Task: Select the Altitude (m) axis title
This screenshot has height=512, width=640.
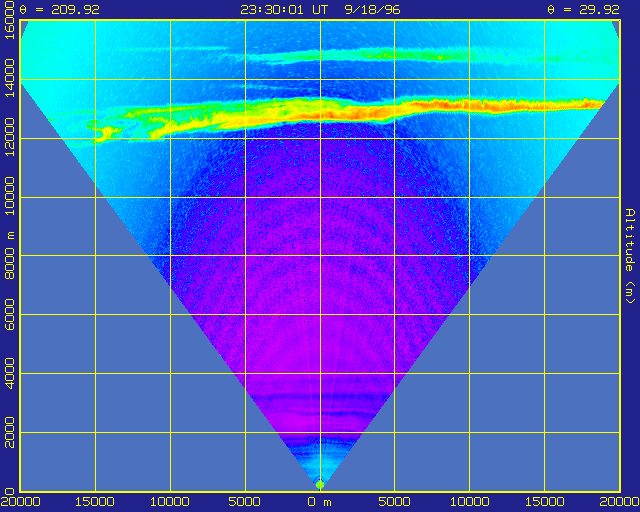Action: (x=630, y=256)
